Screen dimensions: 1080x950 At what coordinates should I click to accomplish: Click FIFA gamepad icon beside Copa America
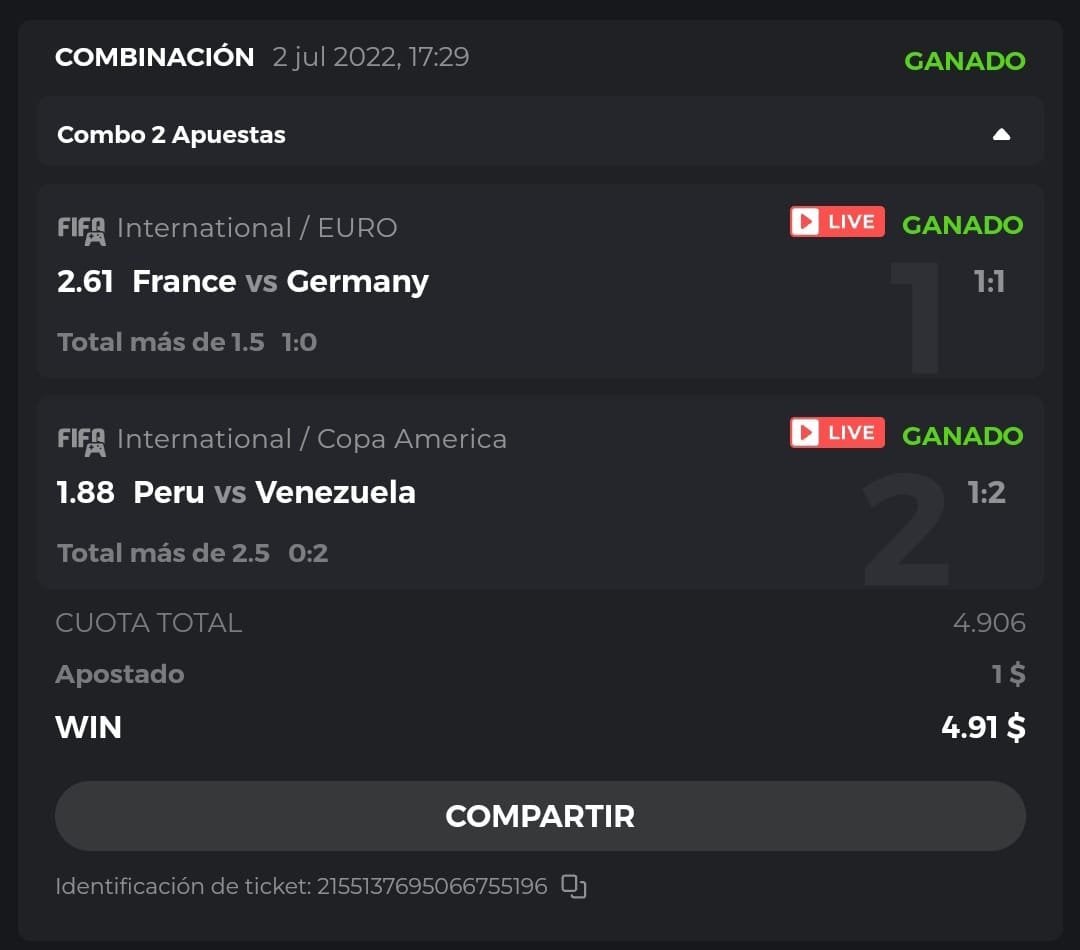click(x=81, y=440)
